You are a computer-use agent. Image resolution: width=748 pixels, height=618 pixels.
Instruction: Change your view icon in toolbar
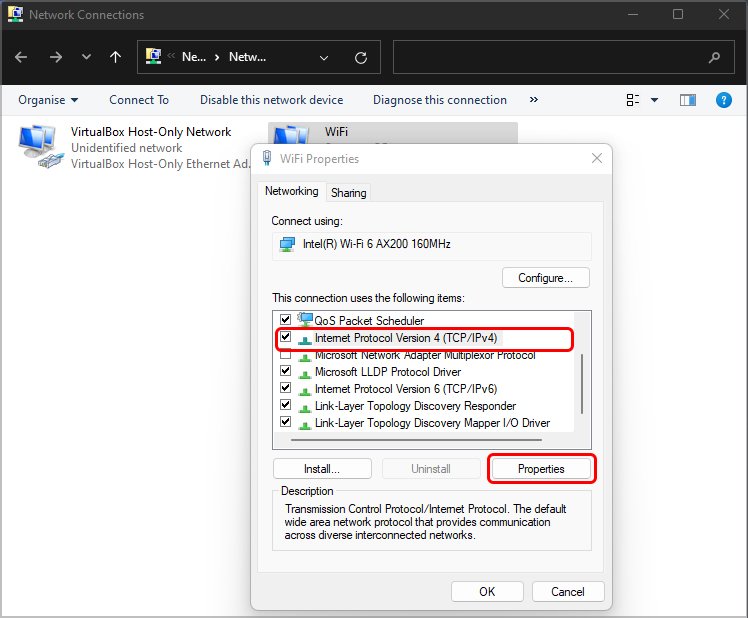click(x=633, y=100)
